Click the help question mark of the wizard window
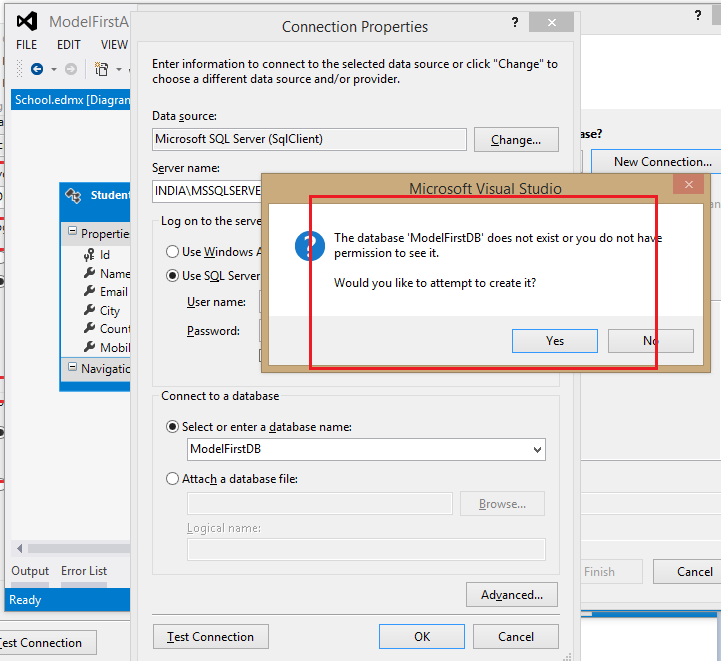Screen dimensions: 721x661 [x=698, y=16]
